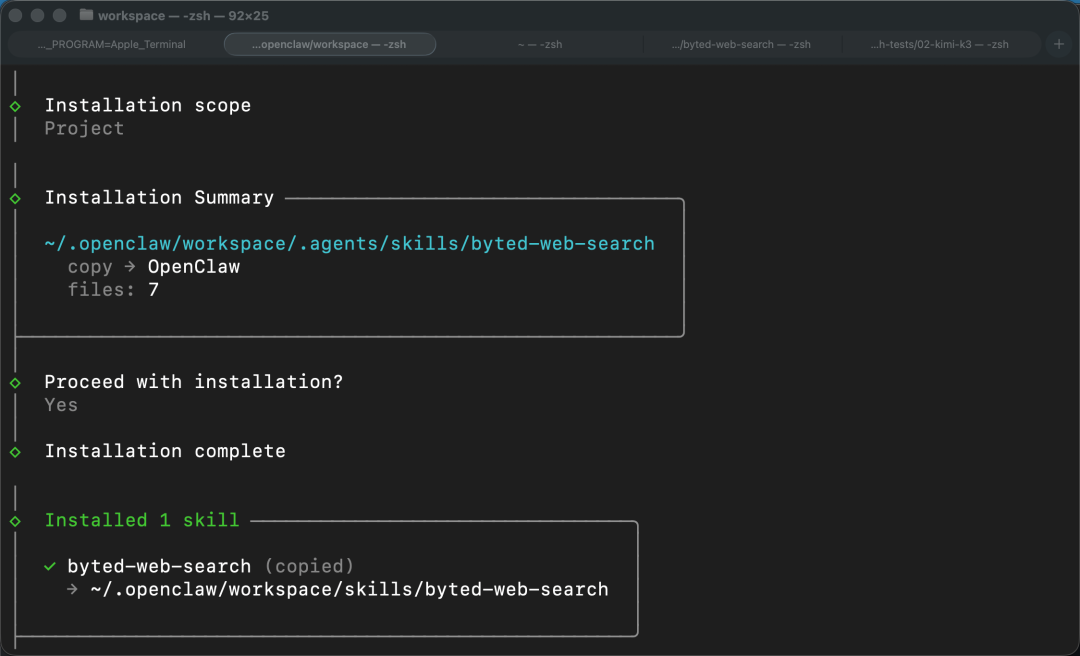Image resolution: width=1080 pixels, height=656 pixels.
Task: Click the Yes answer text
Action: tap(61, 405)
